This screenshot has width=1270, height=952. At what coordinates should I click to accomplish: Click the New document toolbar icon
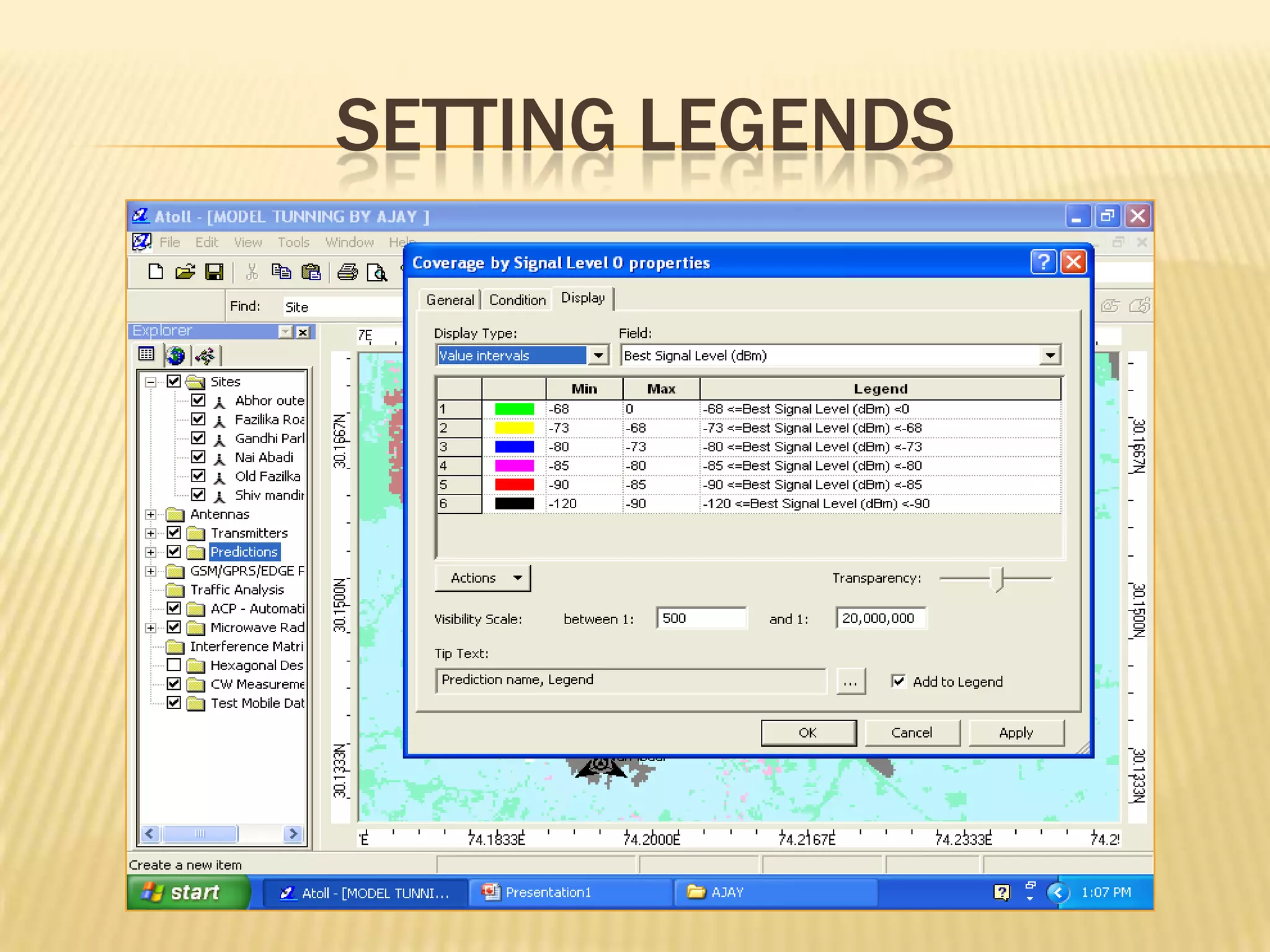tap(156, 272)
